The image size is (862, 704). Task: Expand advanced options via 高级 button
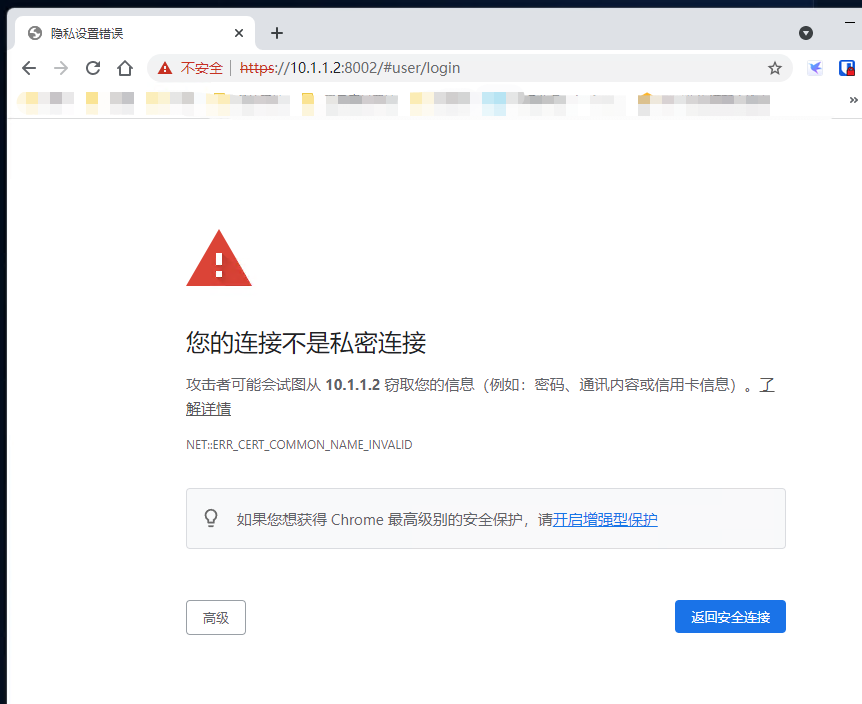point(215,617)
